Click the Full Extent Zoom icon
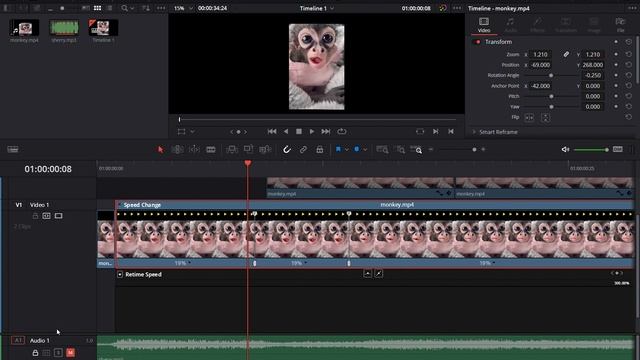The height and width of the screenshot is (360, 640). point(382,150)
